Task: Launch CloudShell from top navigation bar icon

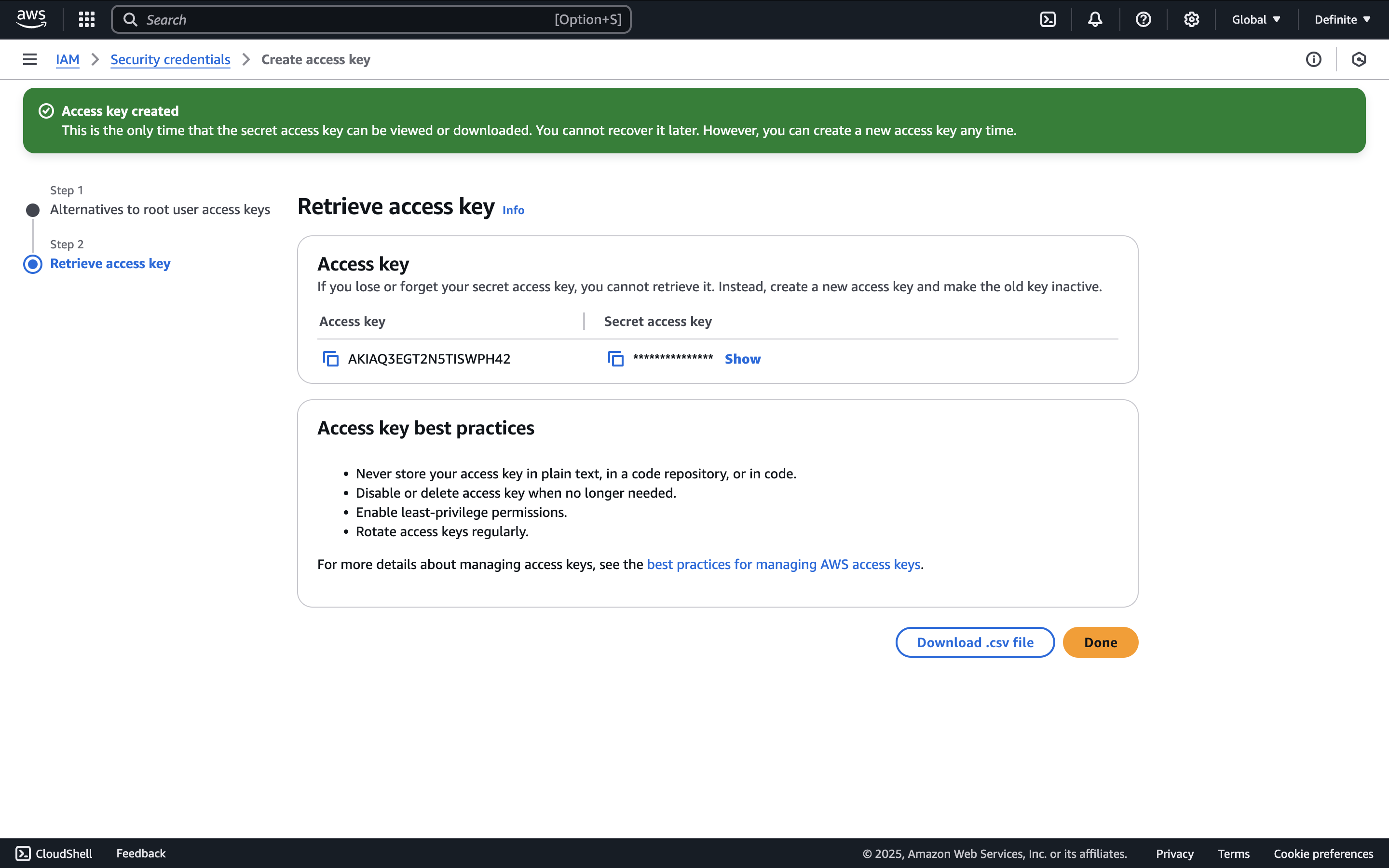Action: (1048, 19)
